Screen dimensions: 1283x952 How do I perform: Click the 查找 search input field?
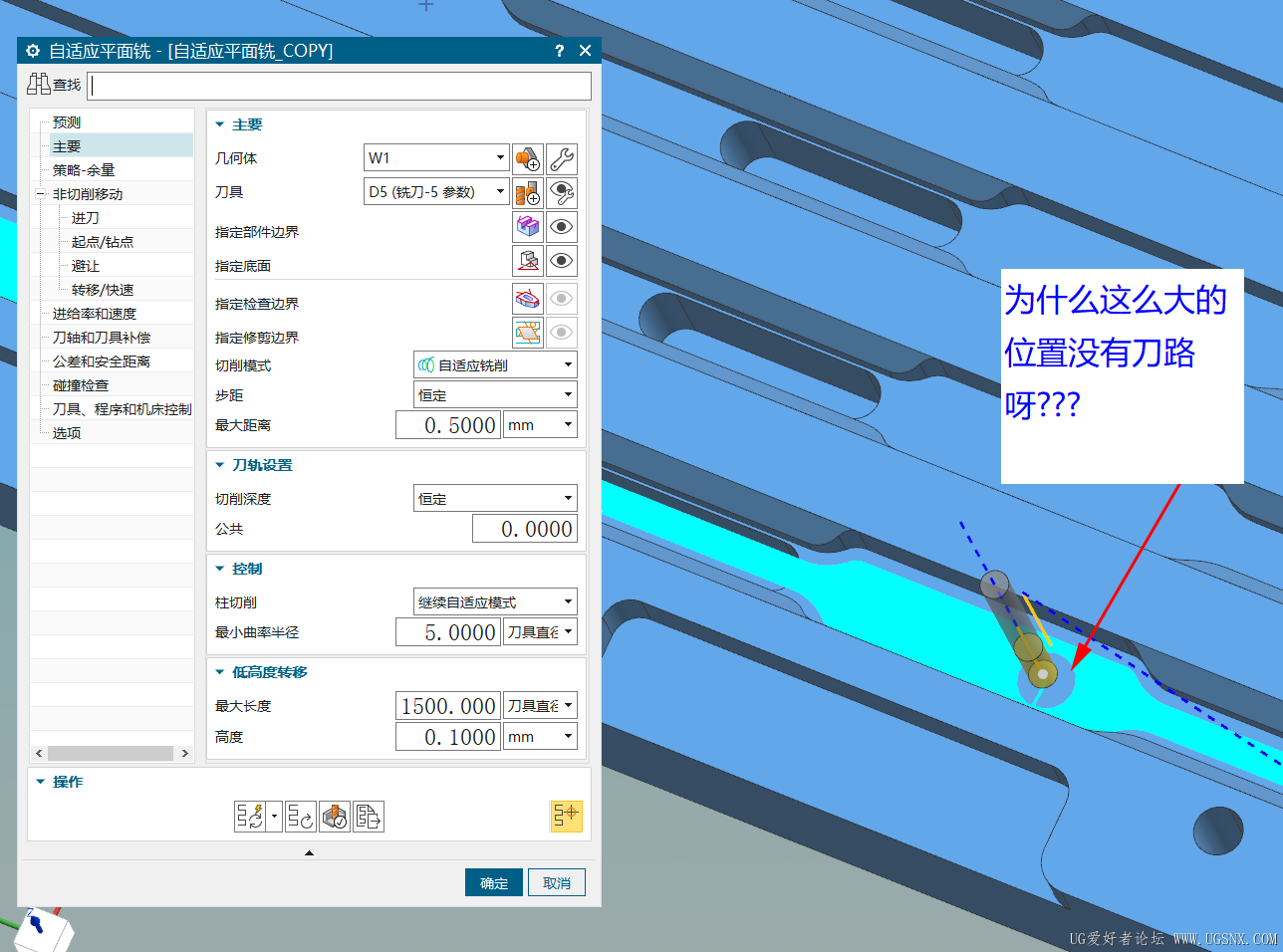(340, 86)
